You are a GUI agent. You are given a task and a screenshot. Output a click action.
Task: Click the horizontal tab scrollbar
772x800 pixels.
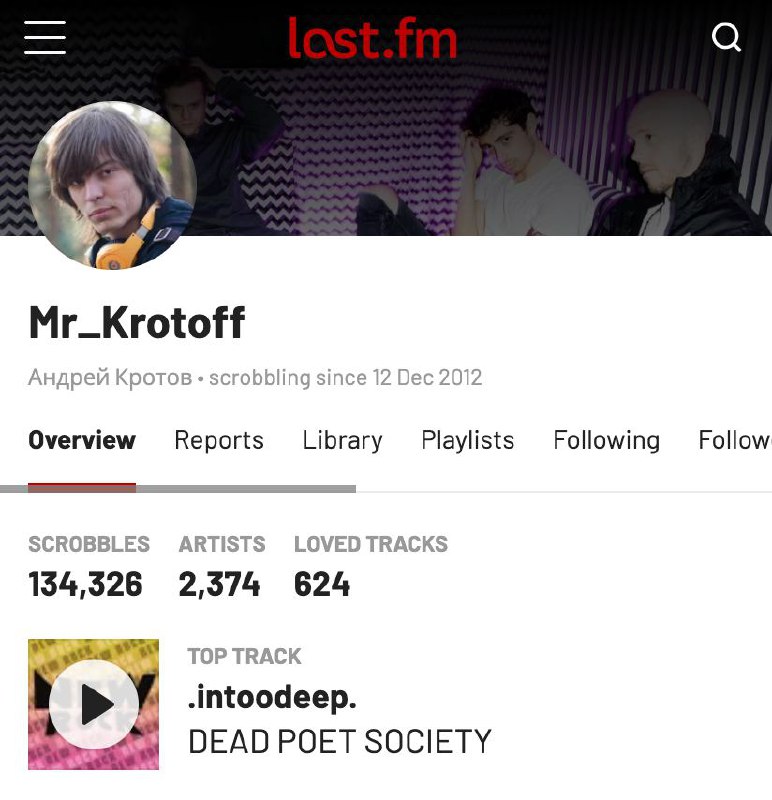(x=178, y=489)
